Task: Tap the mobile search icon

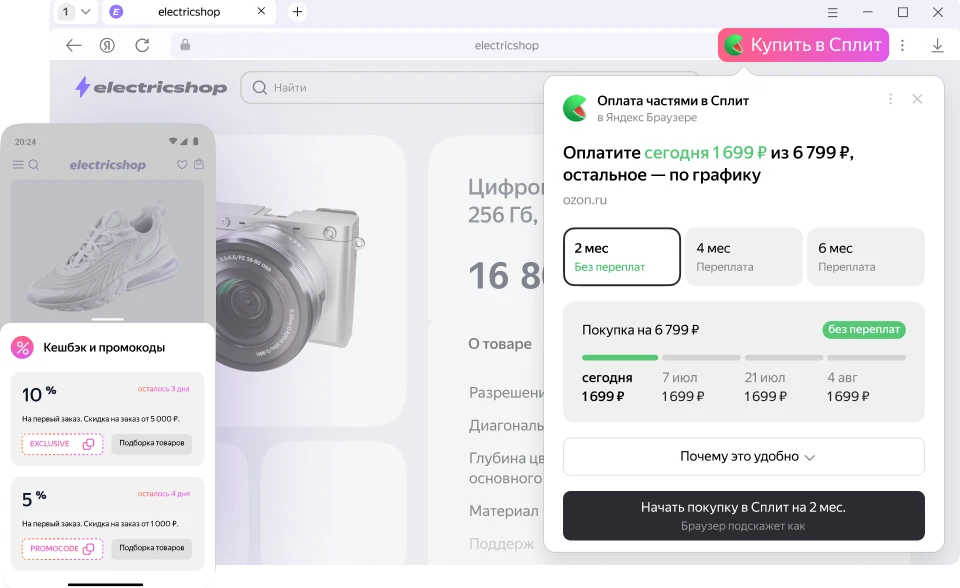Action: click(34, 165)
